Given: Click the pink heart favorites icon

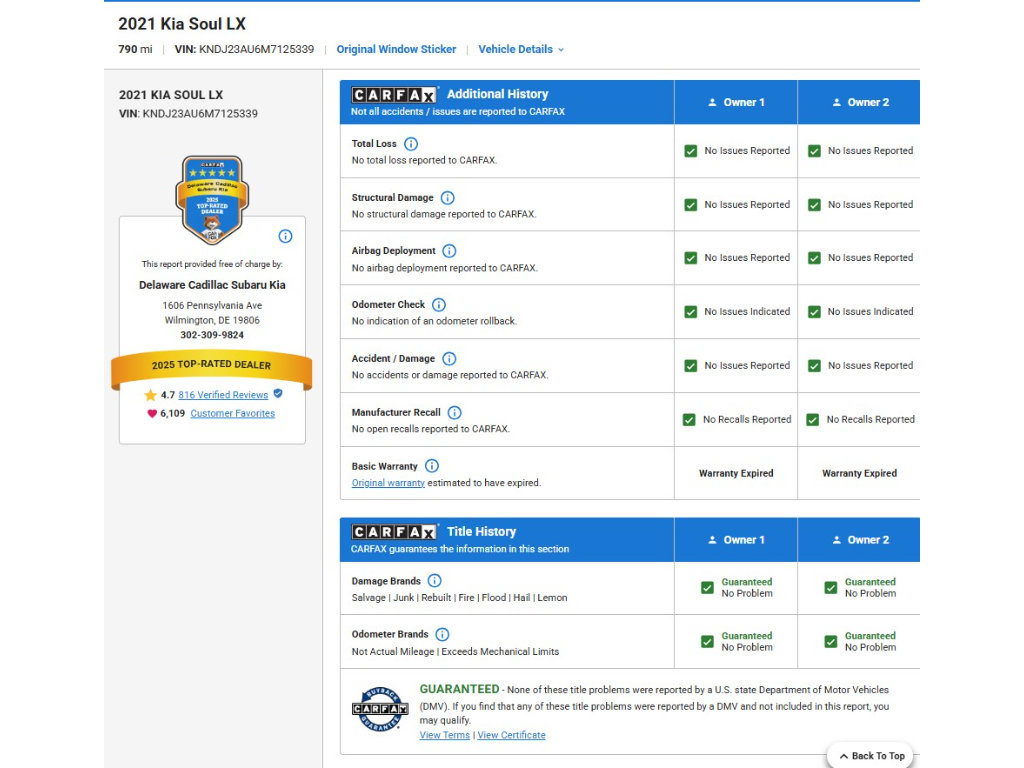Looking at the screenshot, I should pyautogui.click(x=152, y=413).
